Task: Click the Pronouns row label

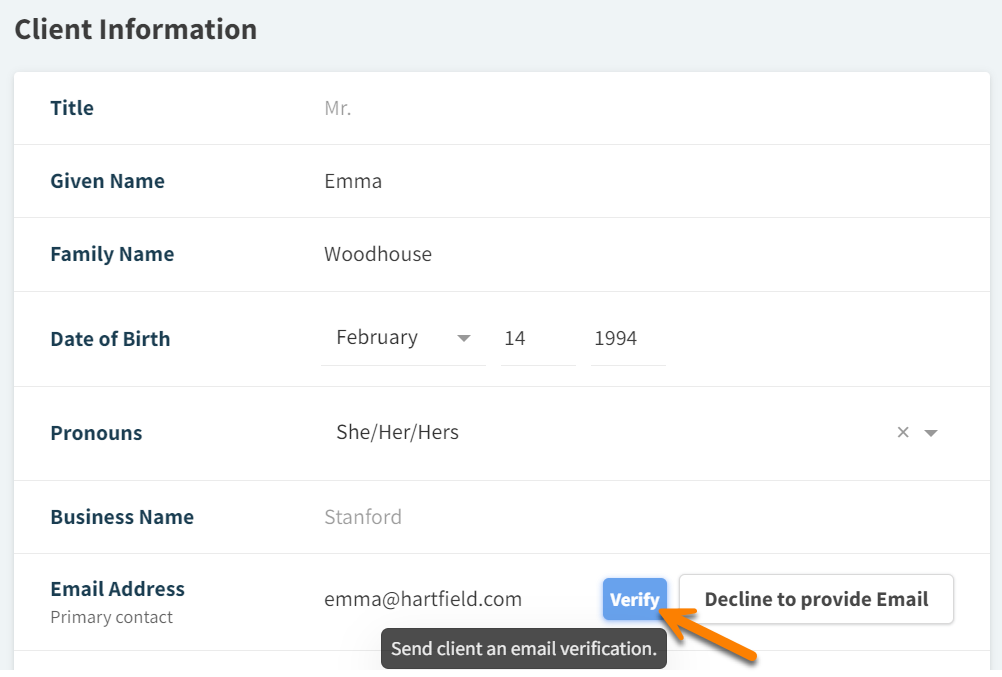Action: [x=96, y=432]
